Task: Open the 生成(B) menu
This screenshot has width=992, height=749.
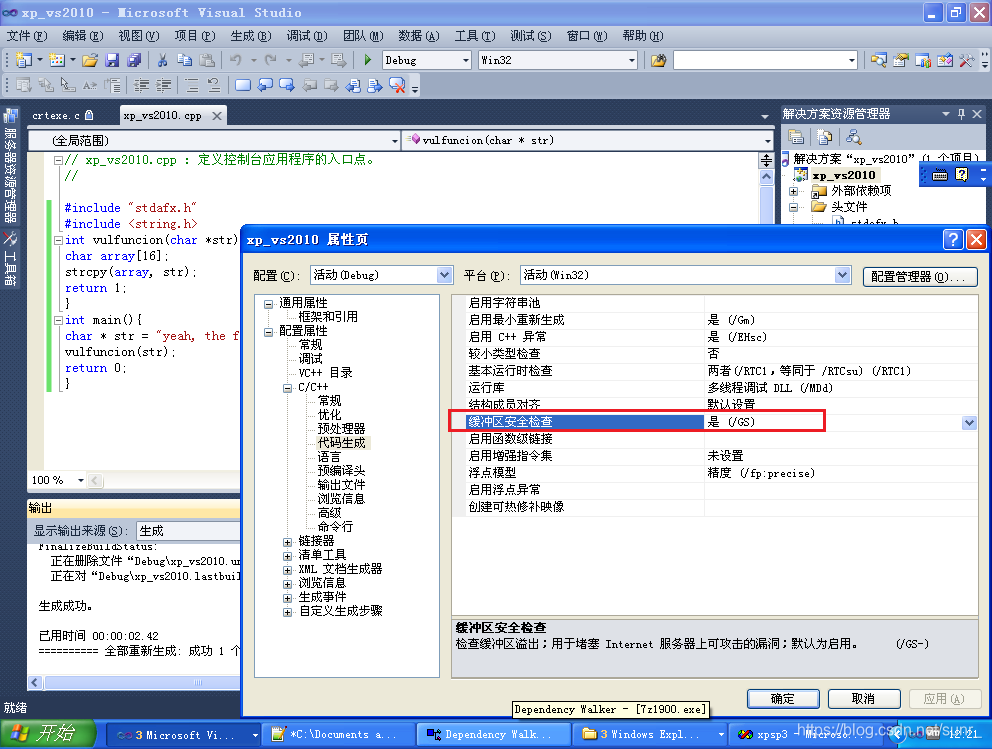Action: [251, 36]
